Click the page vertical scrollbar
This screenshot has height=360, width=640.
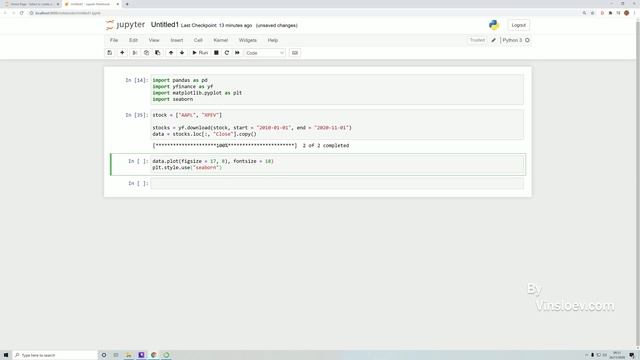tap(638, 184)
